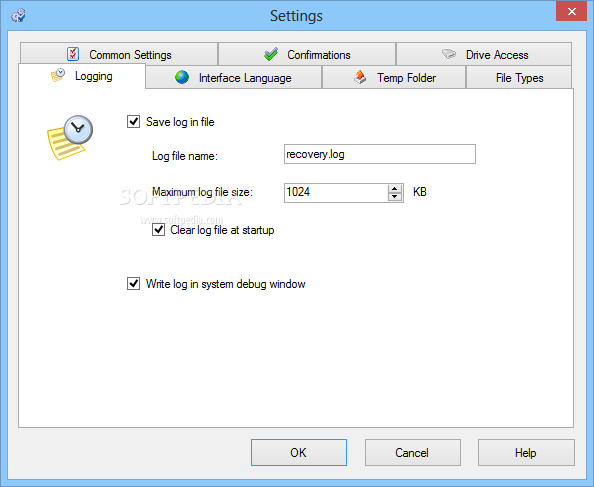Viewport: 594px width, 487px height.
Task: Open the Common Settings tab
Action: (x=119, y=54)
